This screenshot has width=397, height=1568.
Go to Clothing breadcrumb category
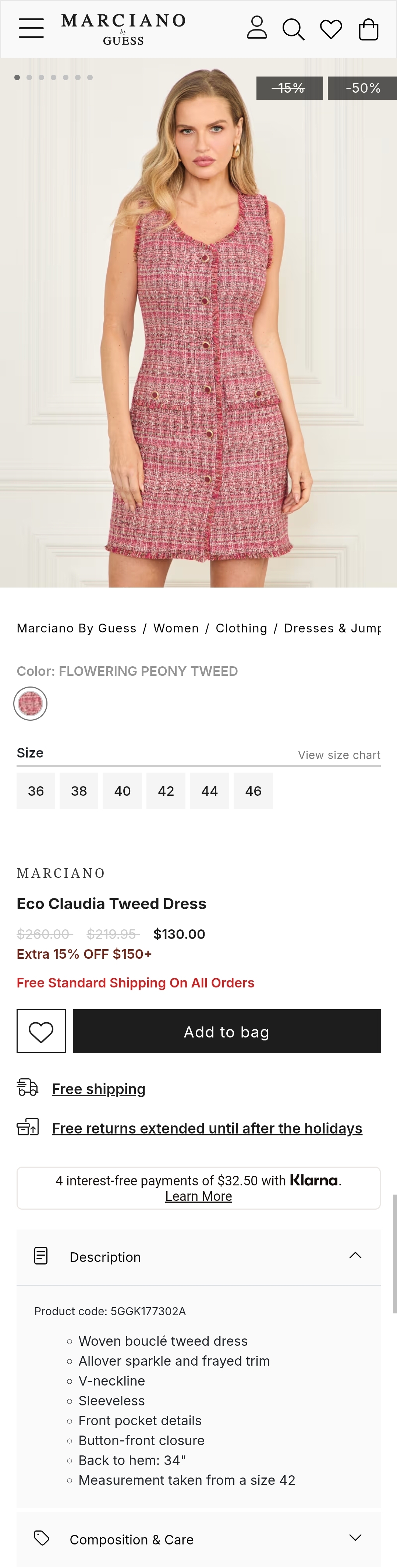pos(241,628)
